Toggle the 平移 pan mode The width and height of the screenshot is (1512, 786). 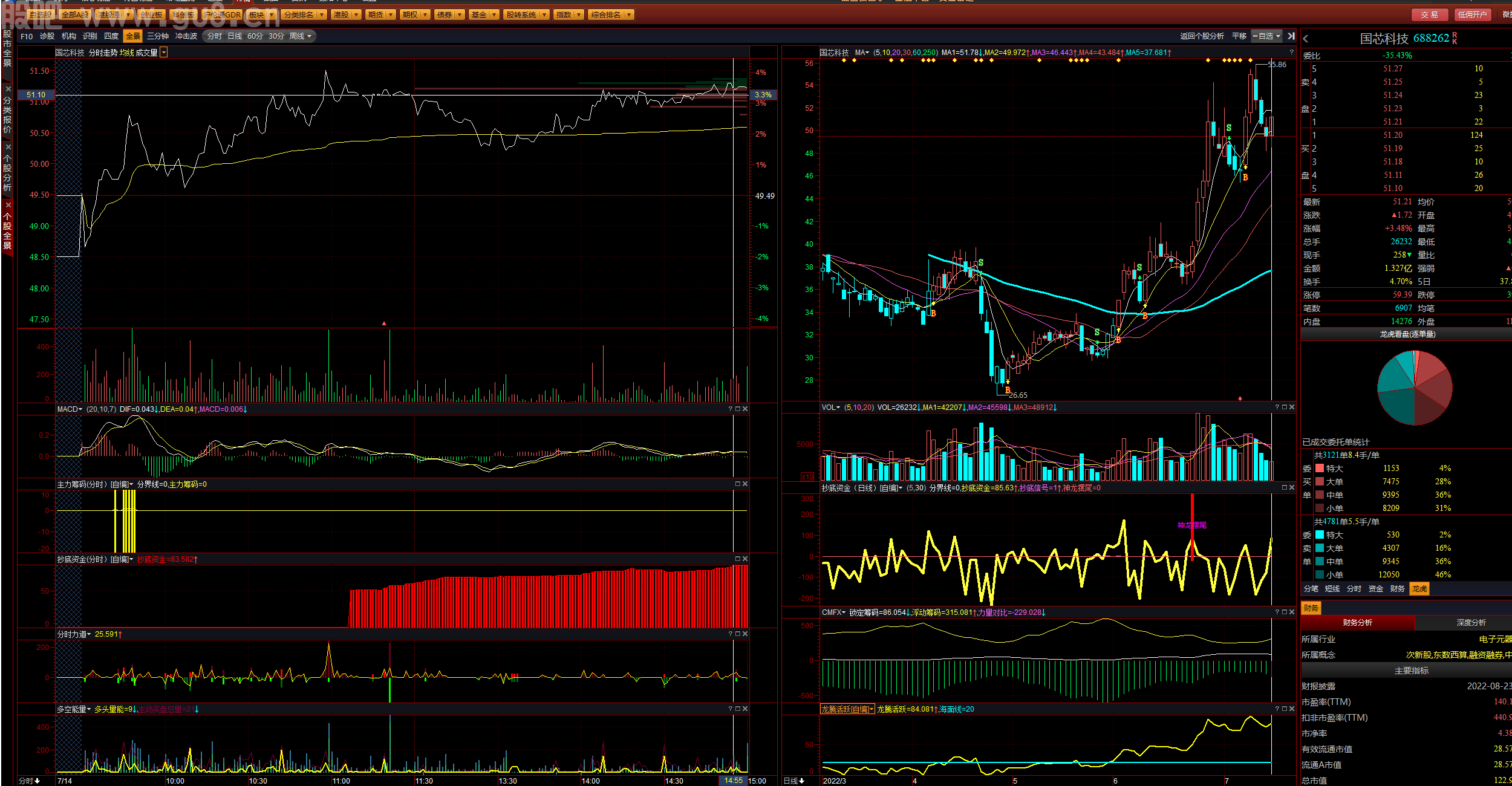point(1239,36)
